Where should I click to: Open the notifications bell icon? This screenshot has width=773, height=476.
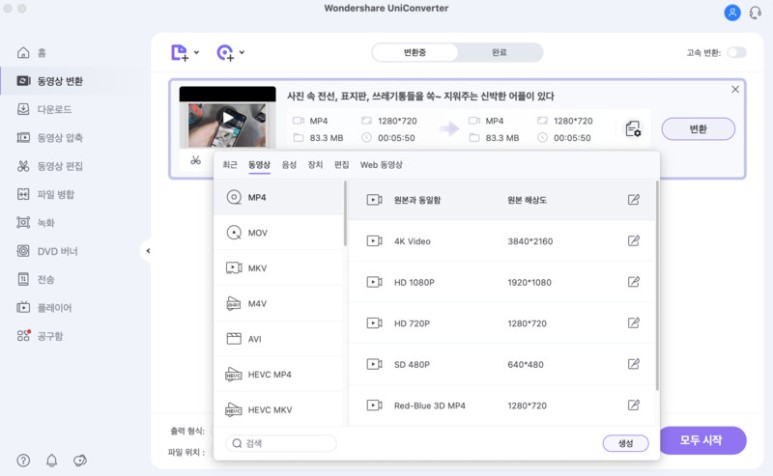tap(51, 460)
